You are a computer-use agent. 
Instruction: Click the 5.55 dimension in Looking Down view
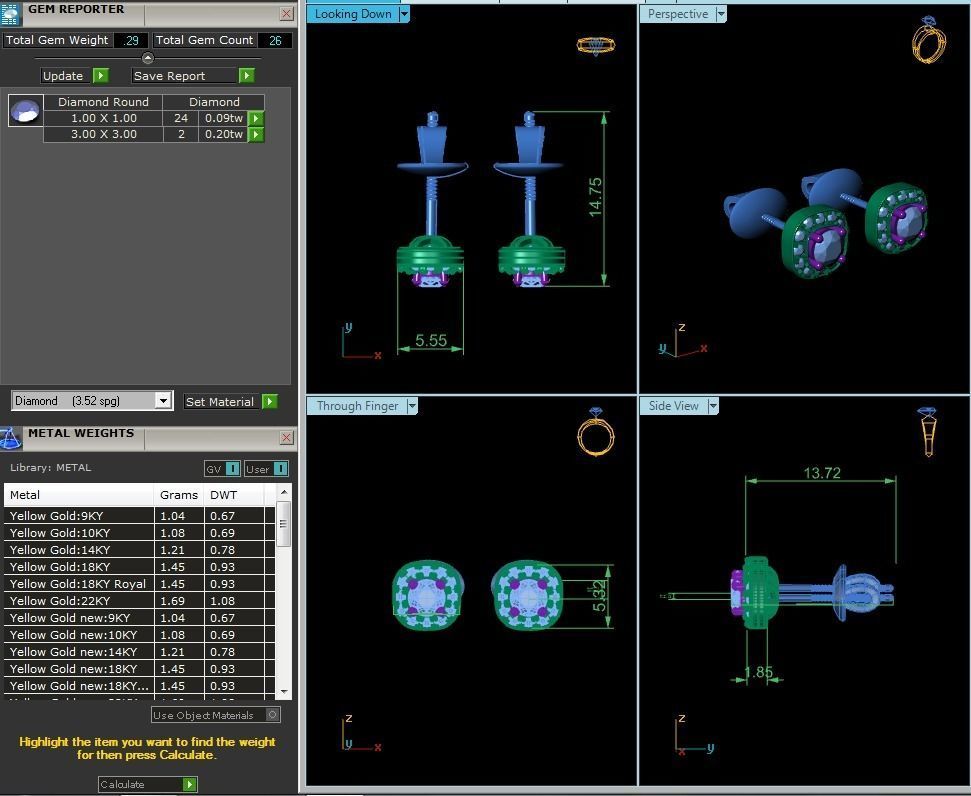pos(431,340)
